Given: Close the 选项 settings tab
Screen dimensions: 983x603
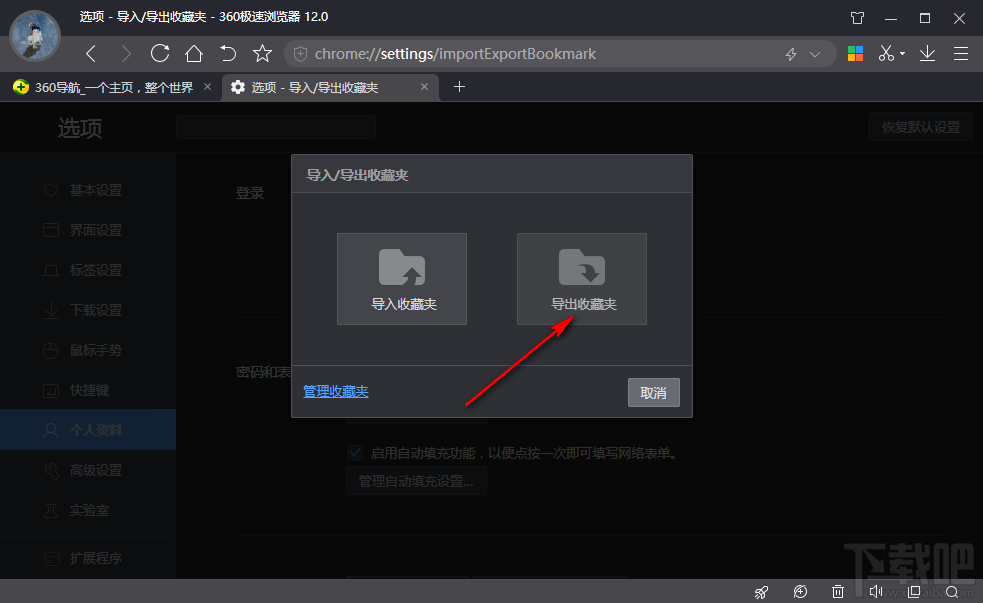Looking at the screenshot, I should point(424,87).
